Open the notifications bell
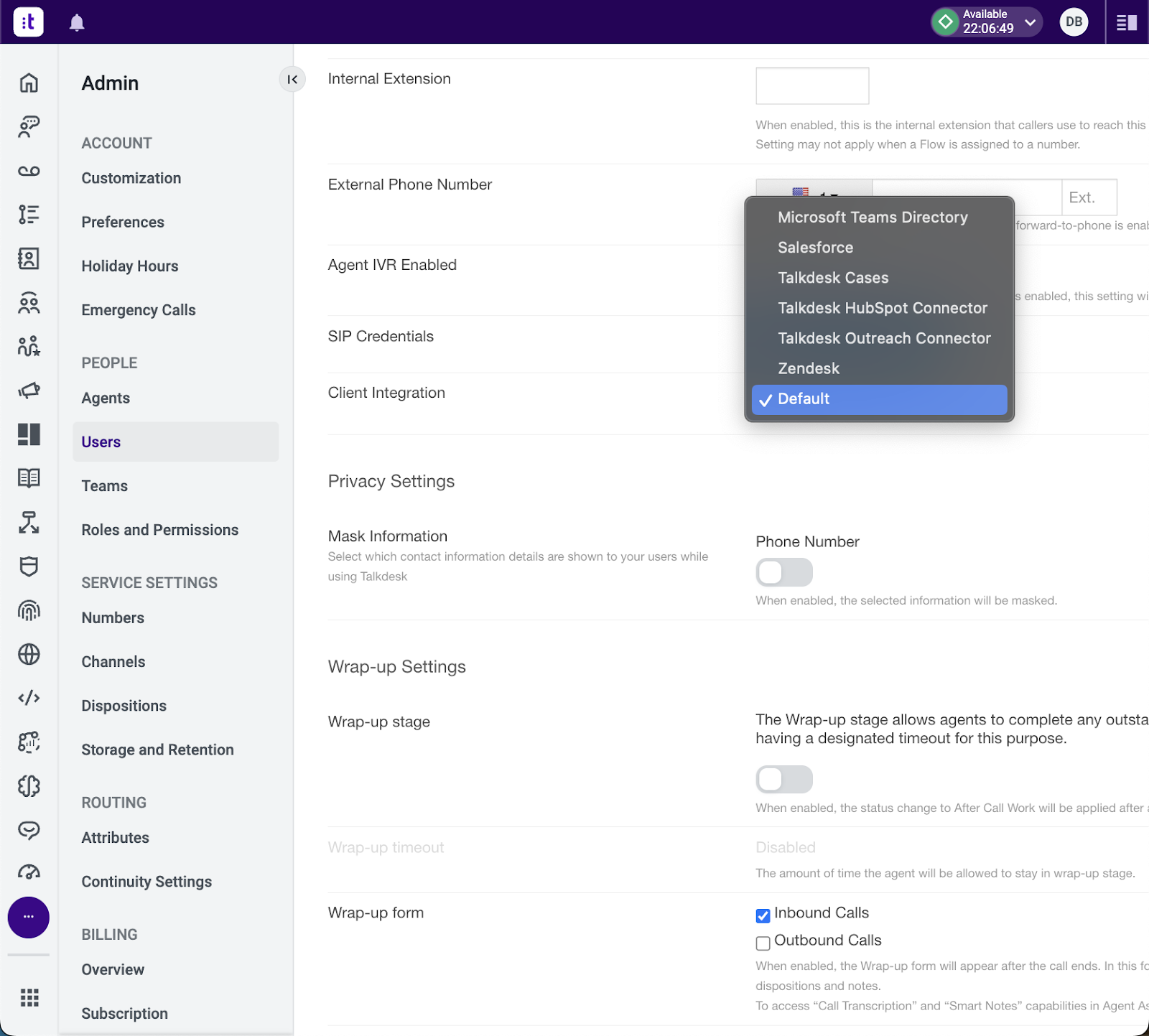This screenshot has width=1149, height=1036. click(x=77, y=22)
